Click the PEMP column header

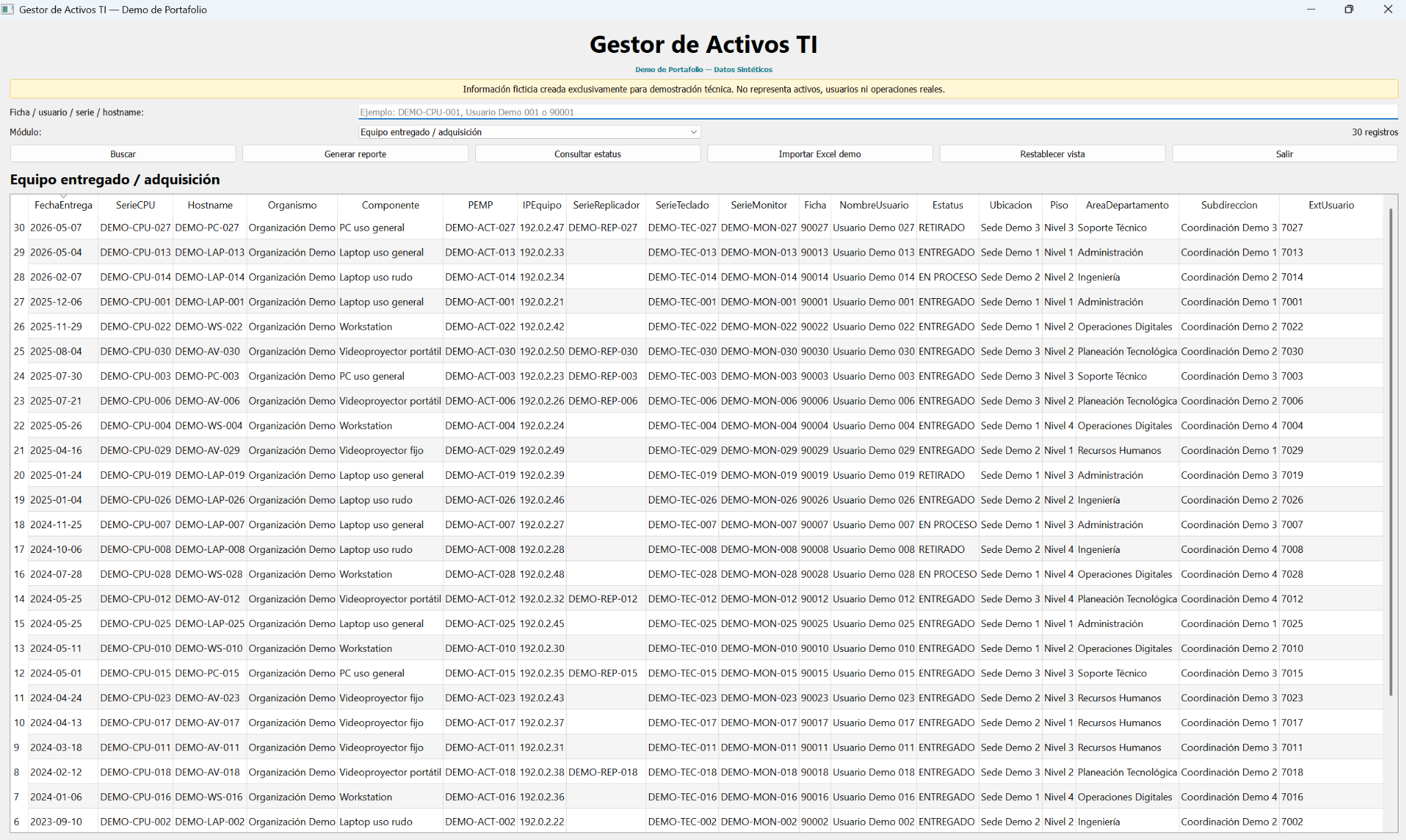click(480, 205)
